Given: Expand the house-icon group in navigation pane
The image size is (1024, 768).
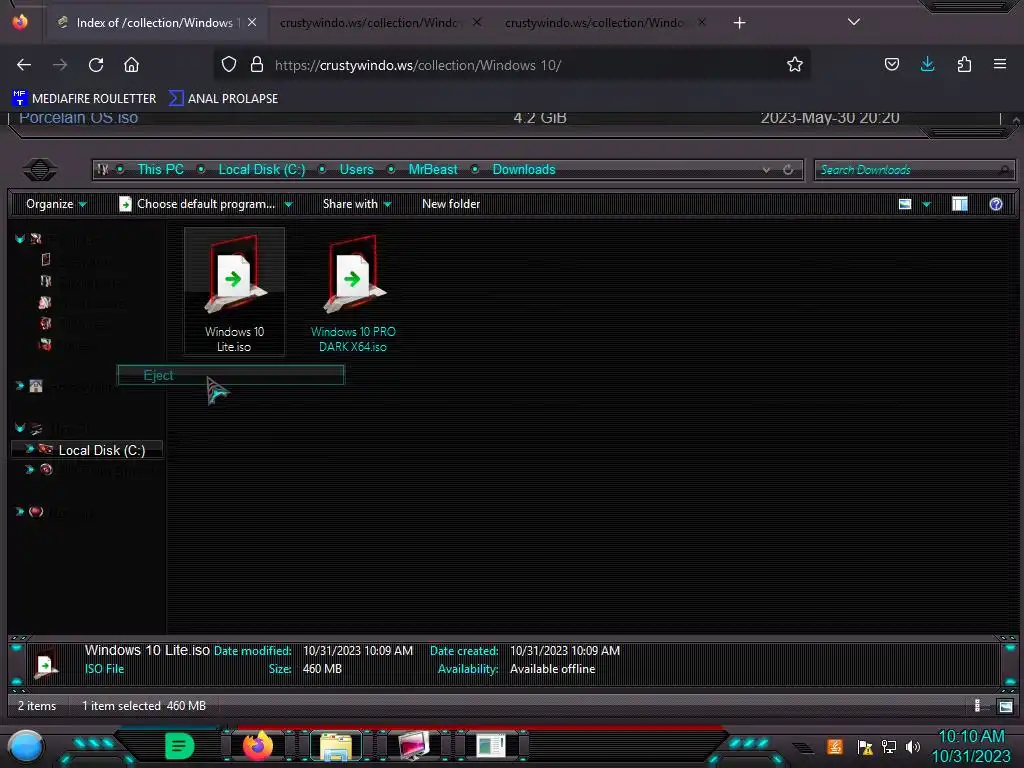Looking at the screenshot, I should (20, 386).
